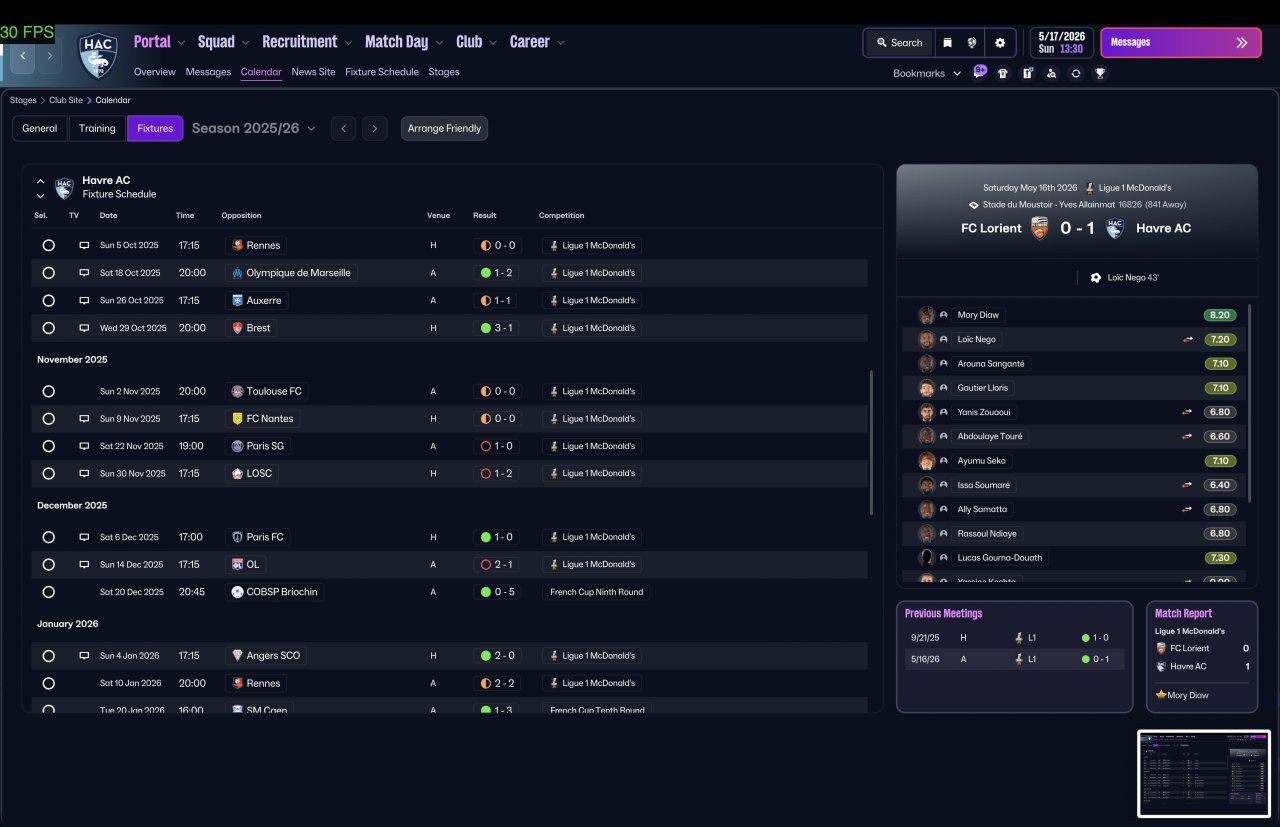Click the 3 - 1 result against Brest
The width and height of the screenshot is (1280, 827).
[496, 328]
